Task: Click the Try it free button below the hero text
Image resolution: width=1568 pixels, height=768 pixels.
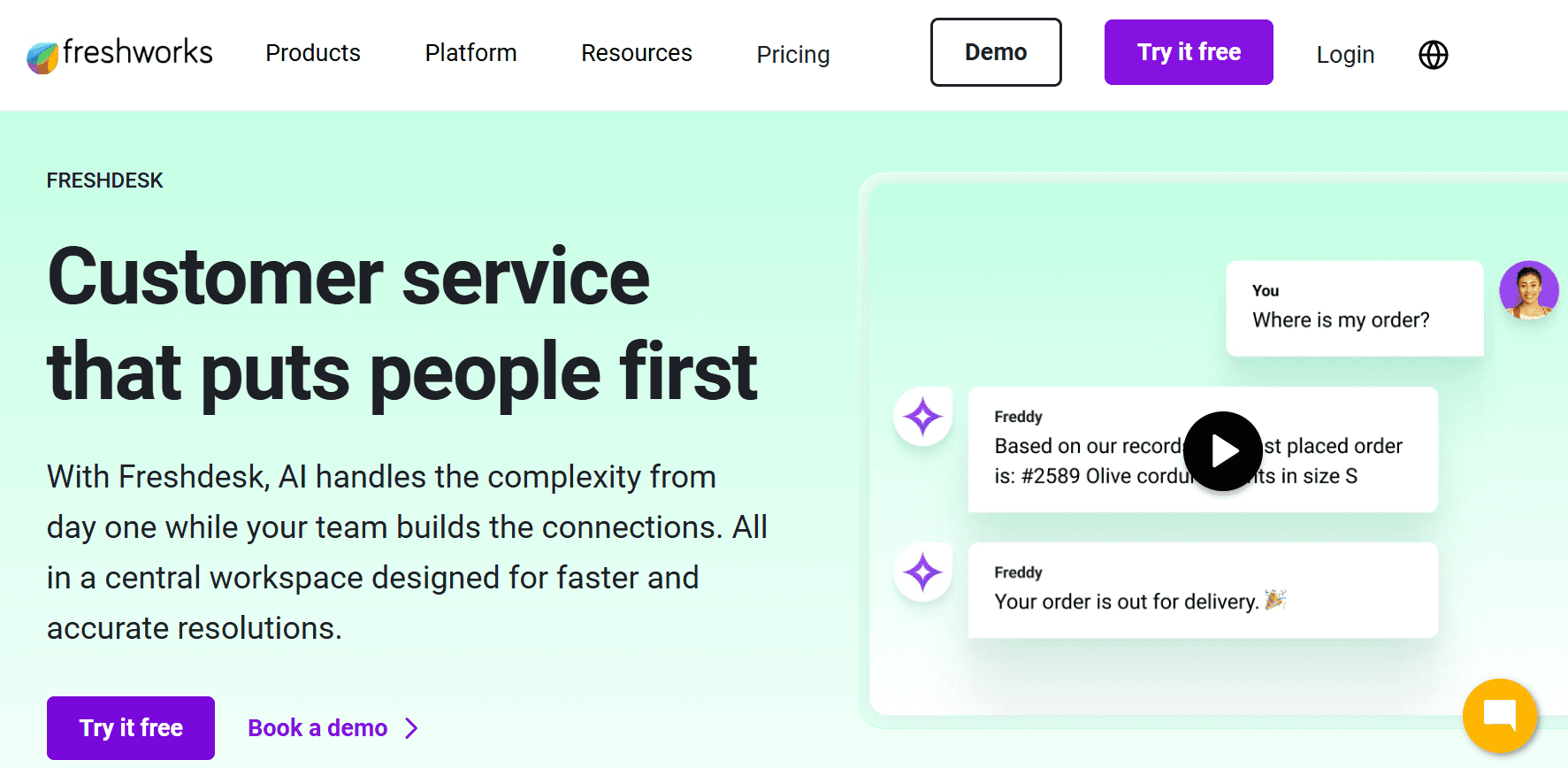Action: click(x=131, y=728)
